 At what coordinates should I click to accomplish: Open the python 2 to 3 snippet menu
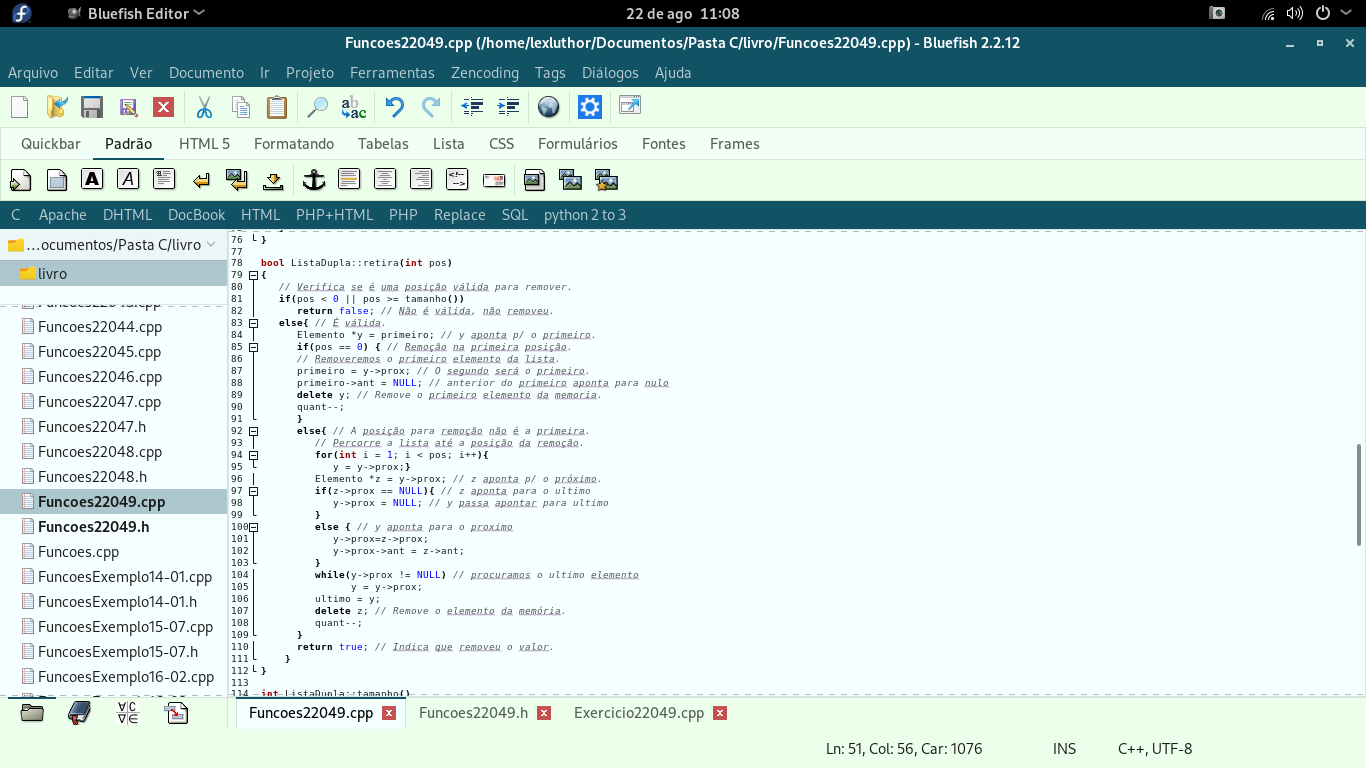click(585, 215)
